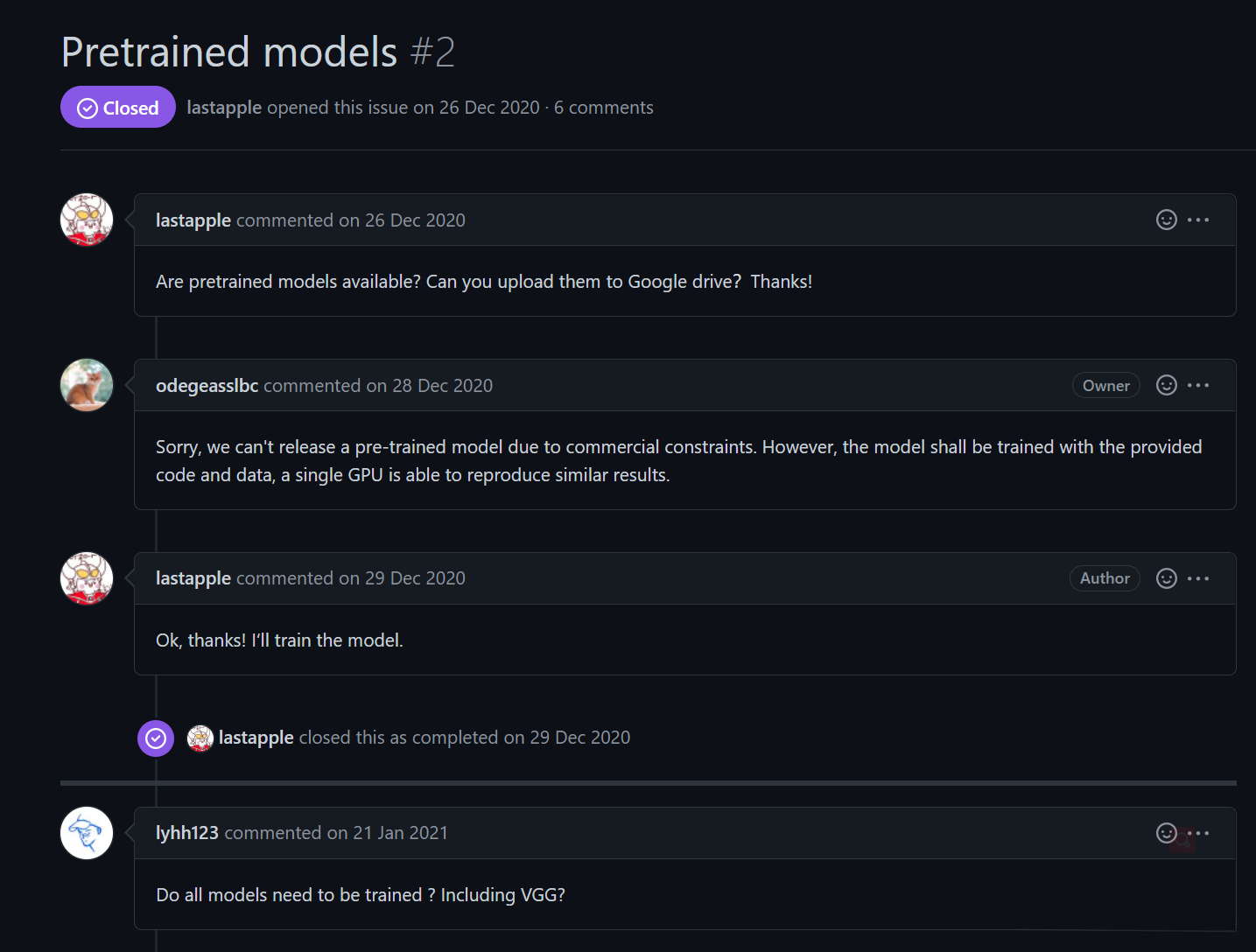The width and height of the screenshot is (1256, 952).
Task: Click the small lastapple avatar in closed event
Action: coord(200,738)
